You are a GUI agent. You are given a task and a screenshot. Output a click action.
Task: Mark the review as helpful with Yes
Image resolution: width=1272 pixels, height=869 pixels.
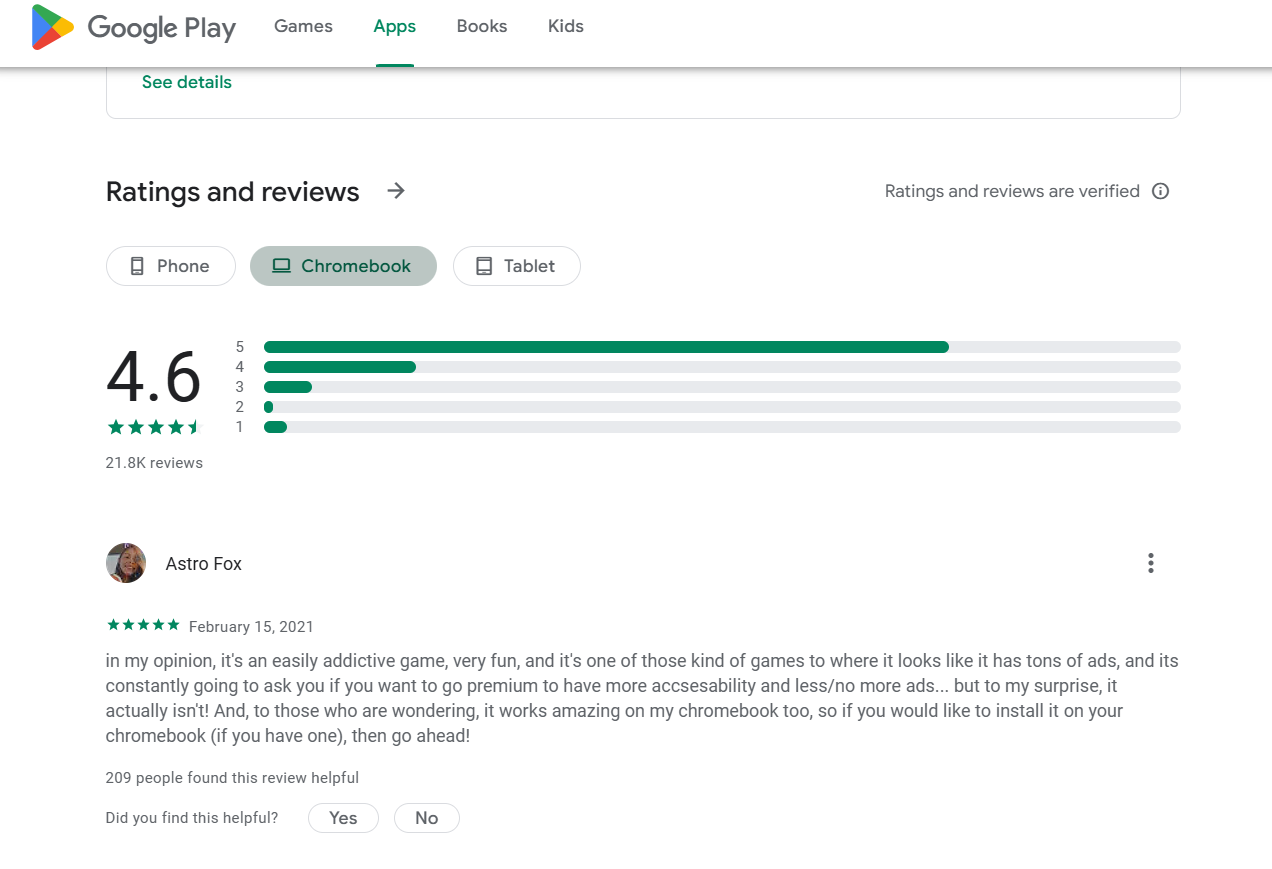pyautogui.click(x=343, y=818)
